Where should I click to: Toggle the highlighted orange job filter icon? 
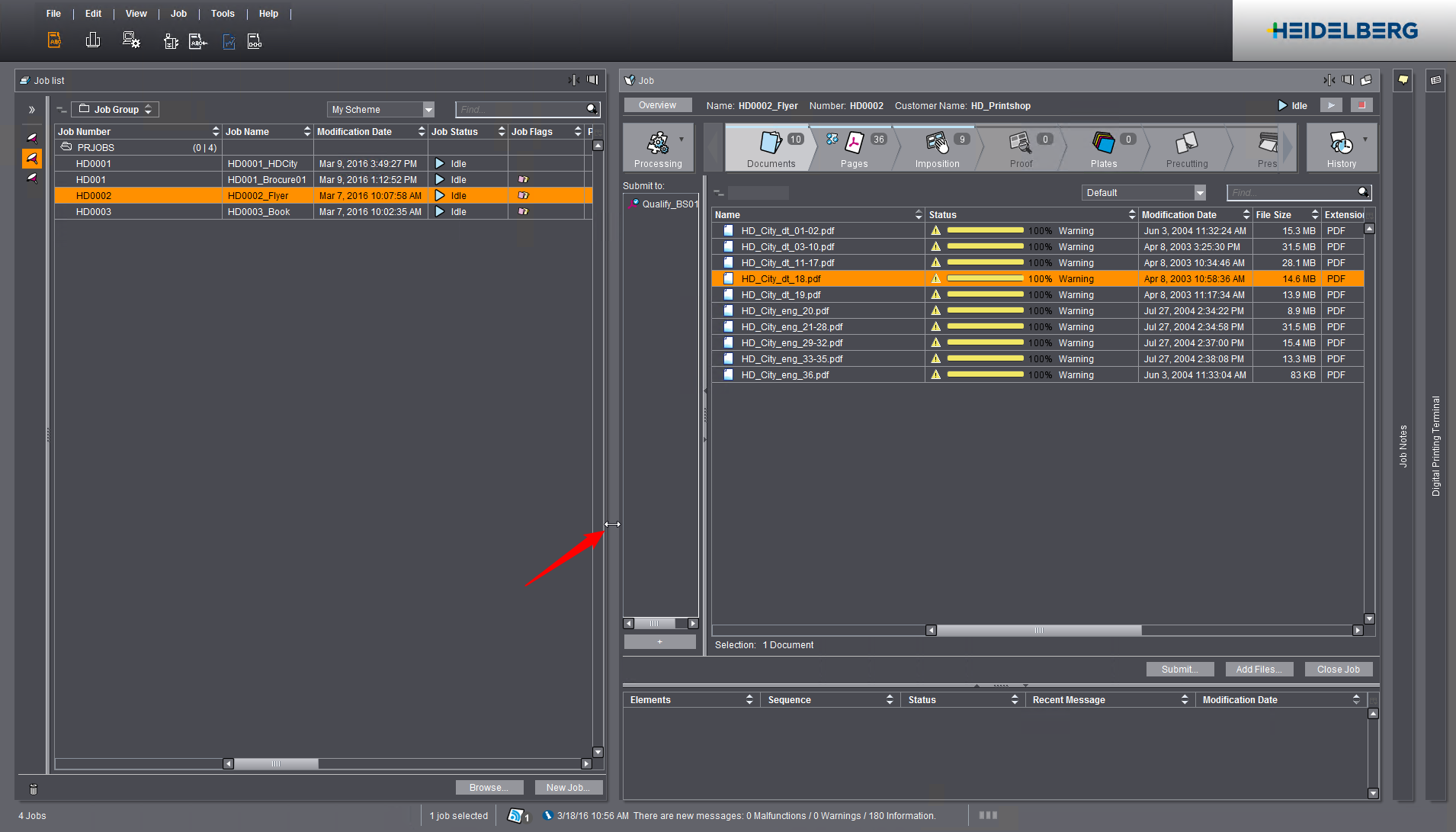(32, 159)
